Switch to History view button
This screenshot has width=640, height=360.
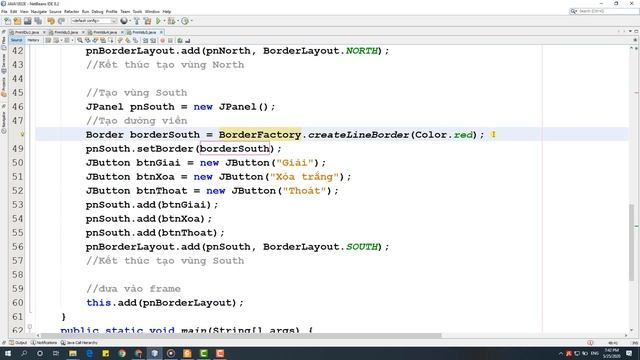[33, 40]
